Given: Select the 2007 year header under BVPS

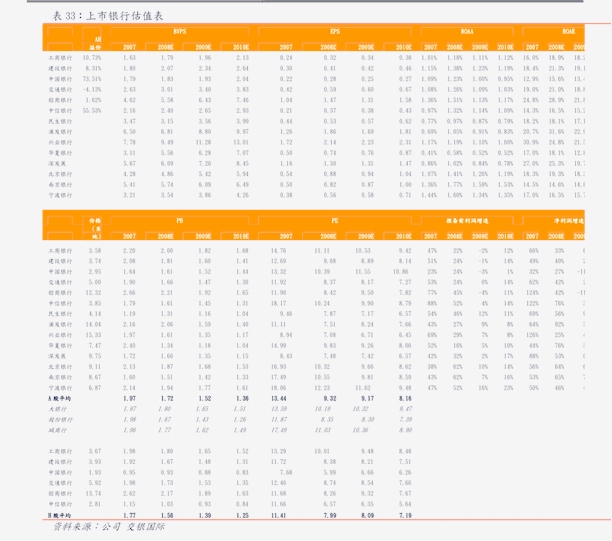Looking at the screenshot, I should (x=129, y=46).
